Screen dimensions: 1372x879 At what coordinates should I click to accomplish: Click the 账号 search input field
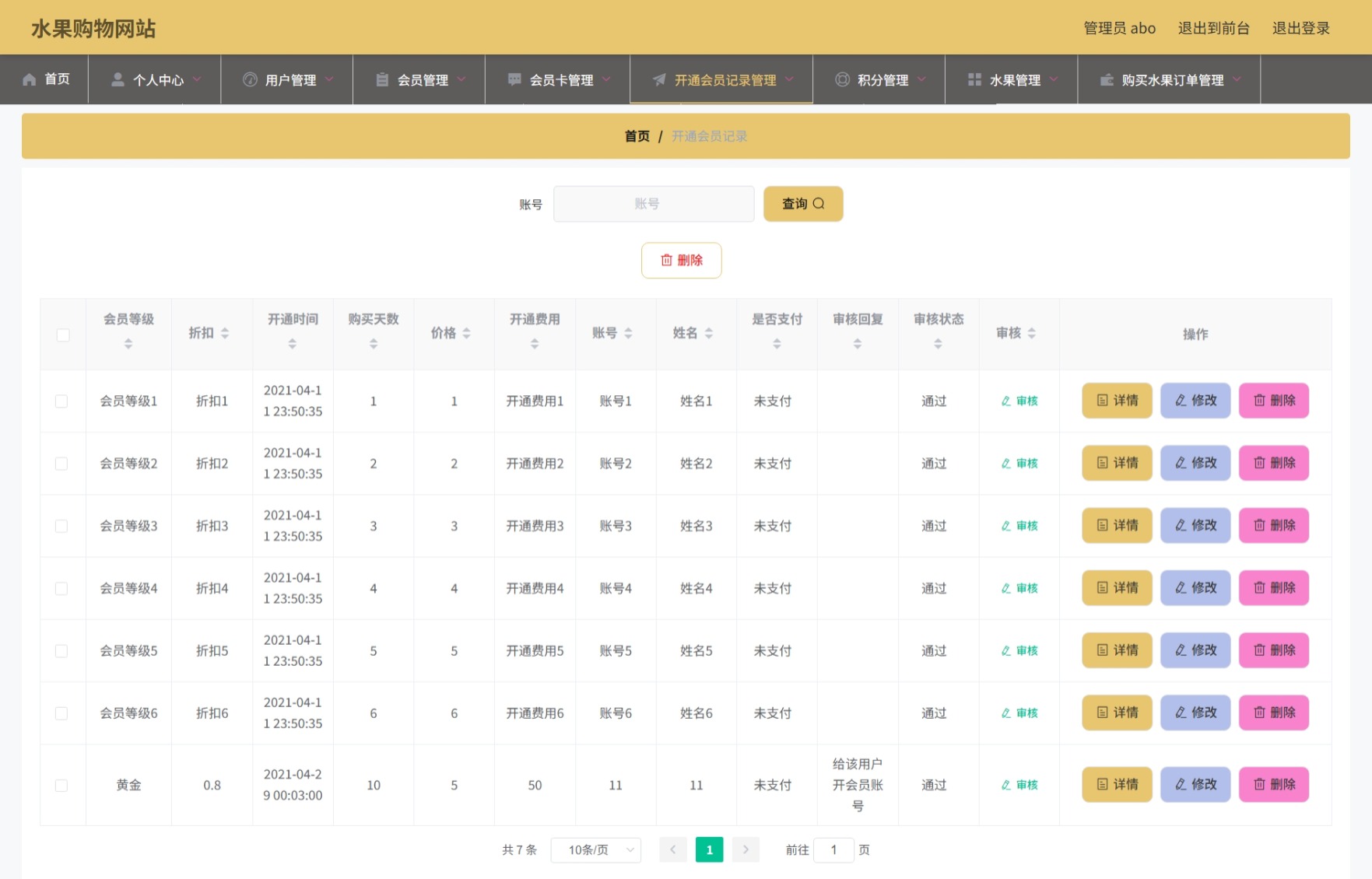[x=654, y=204]
